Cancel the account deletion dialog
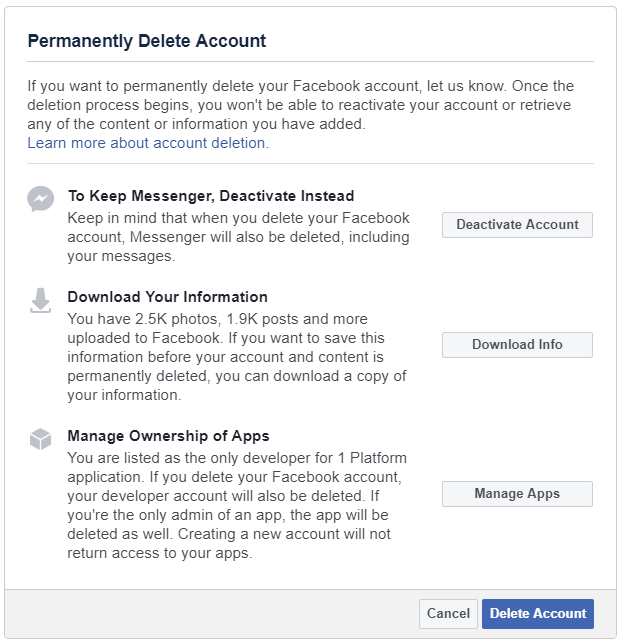622x644 pixels. 448,614
